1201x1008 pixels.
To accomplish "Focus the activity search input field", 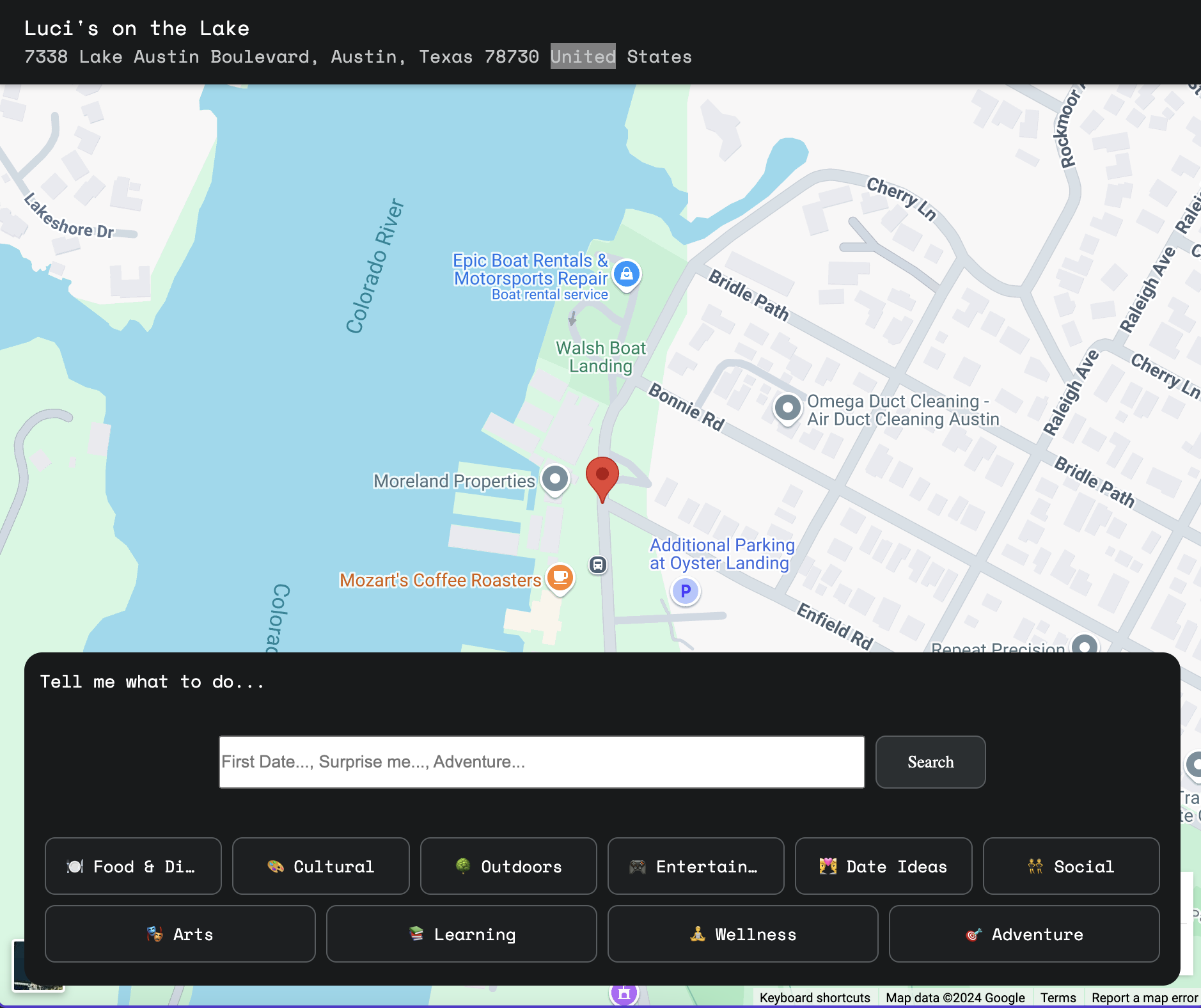I will pos(542,762).
